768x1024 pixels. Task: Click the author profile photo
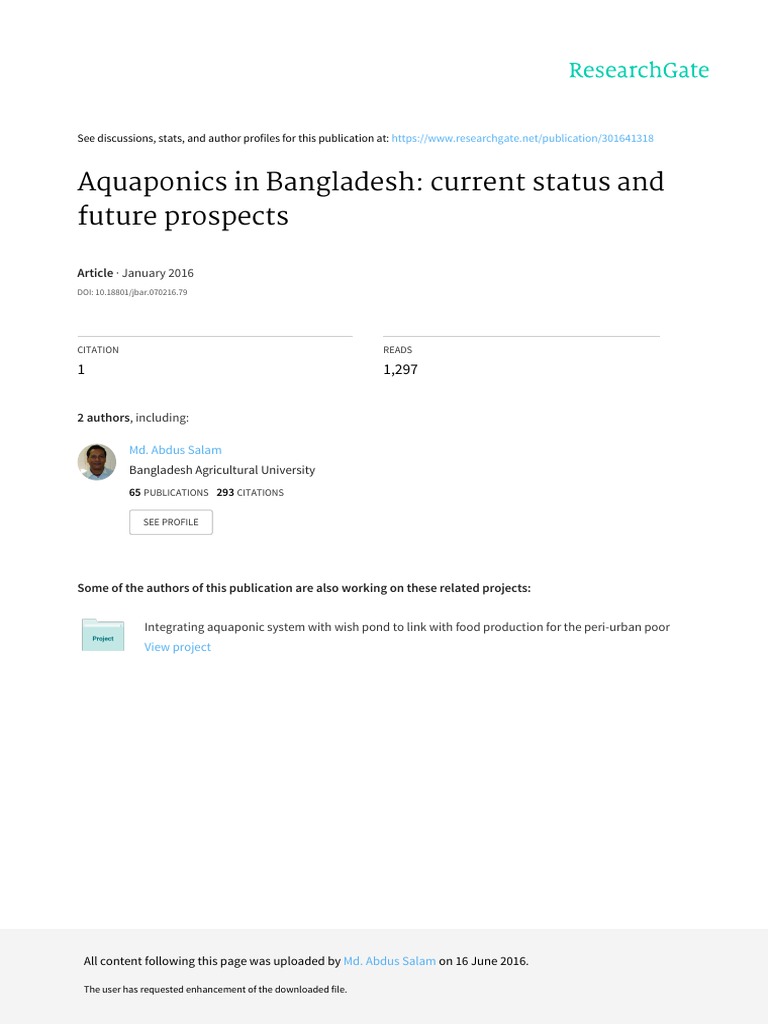click(x=97, y=462)
